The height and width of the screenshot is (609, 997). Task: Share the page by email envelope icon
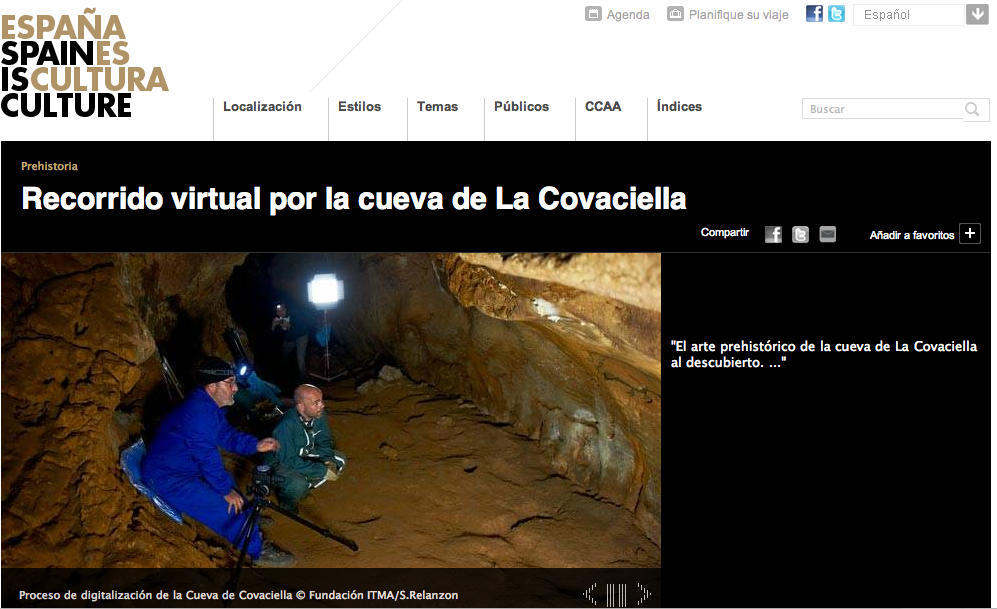[827, 234]
